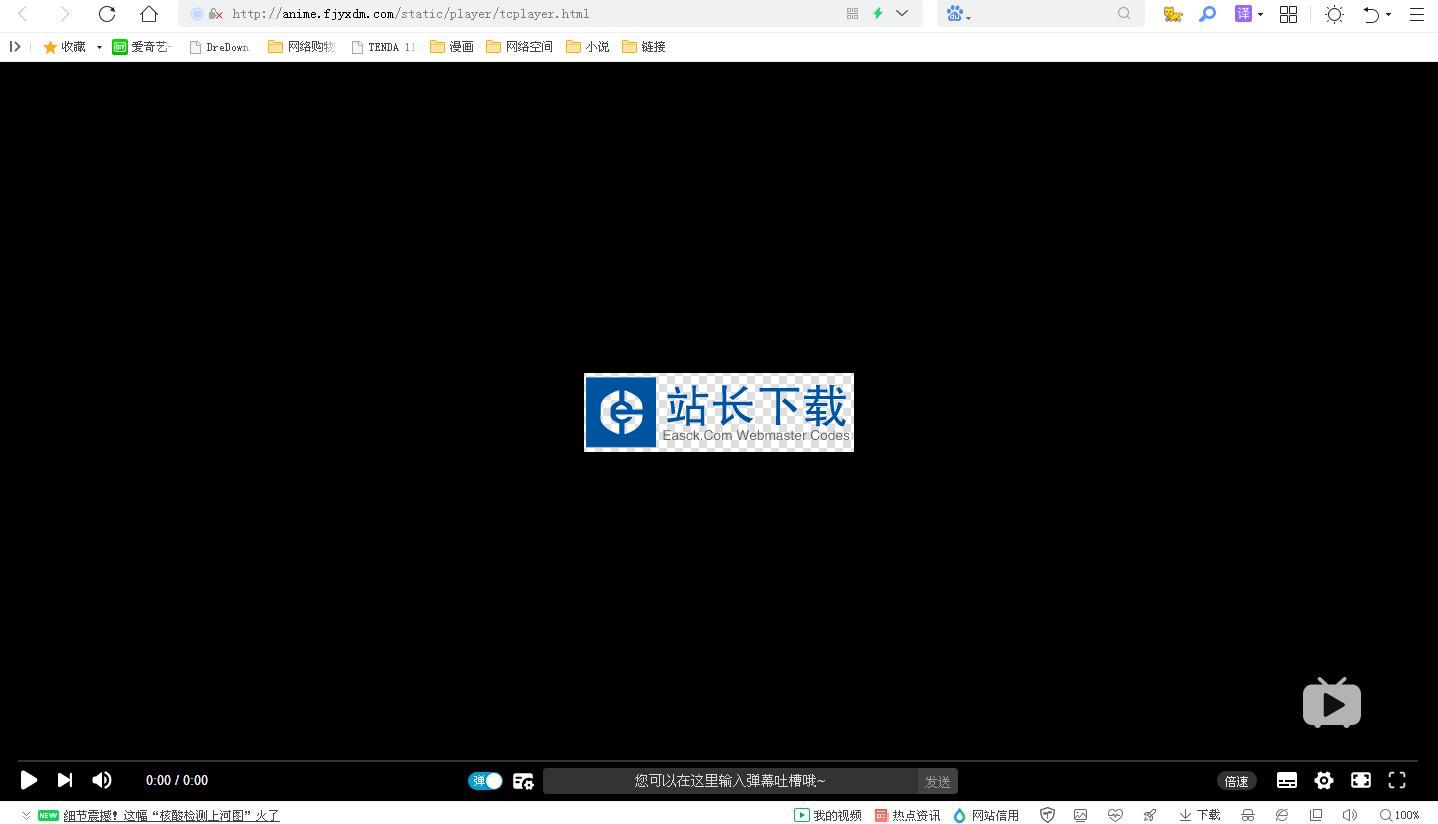Reload the page with refresh icon

pyautogui.click(x=107, y=14)
